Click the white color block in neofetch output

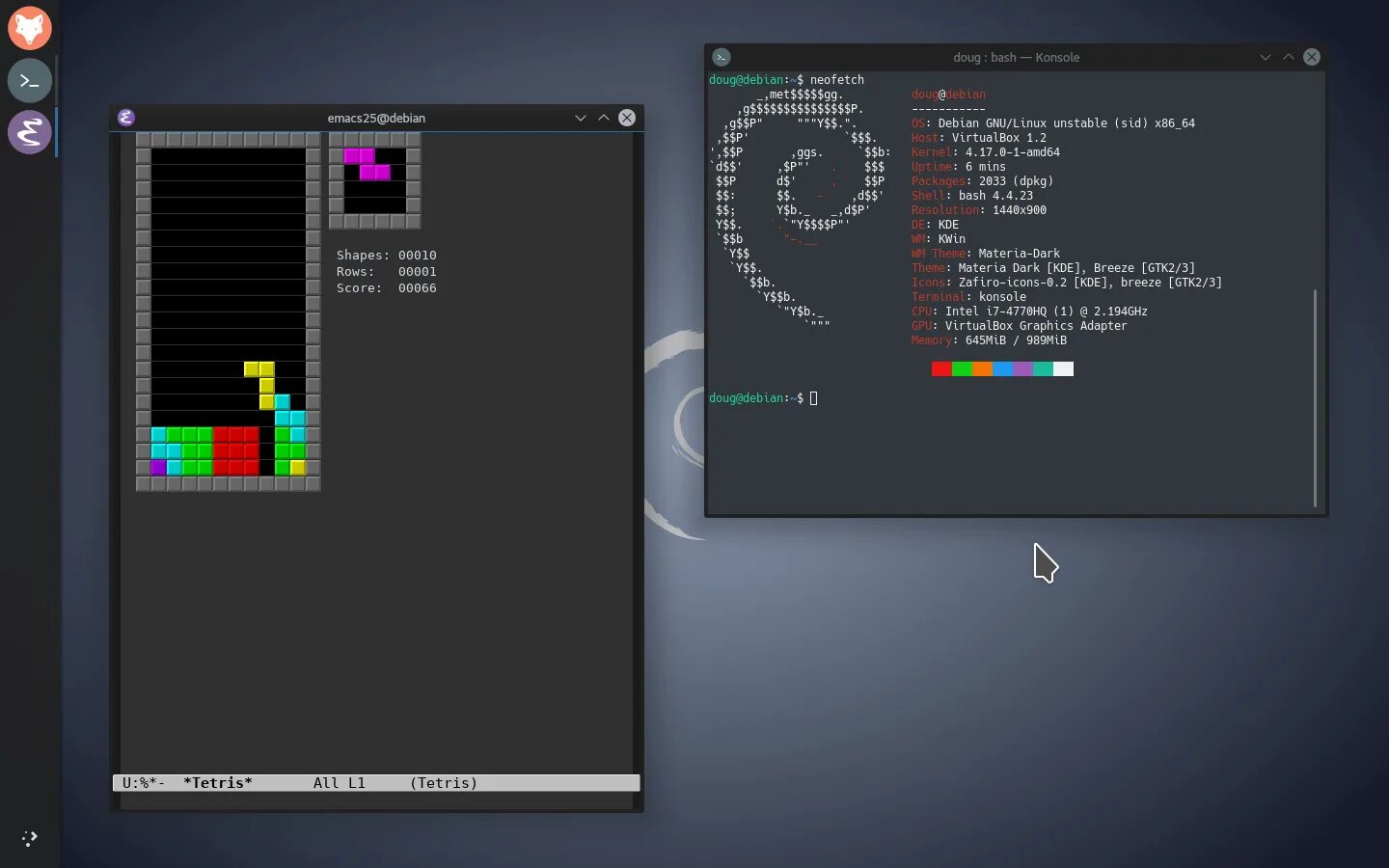click(1063, 368)
